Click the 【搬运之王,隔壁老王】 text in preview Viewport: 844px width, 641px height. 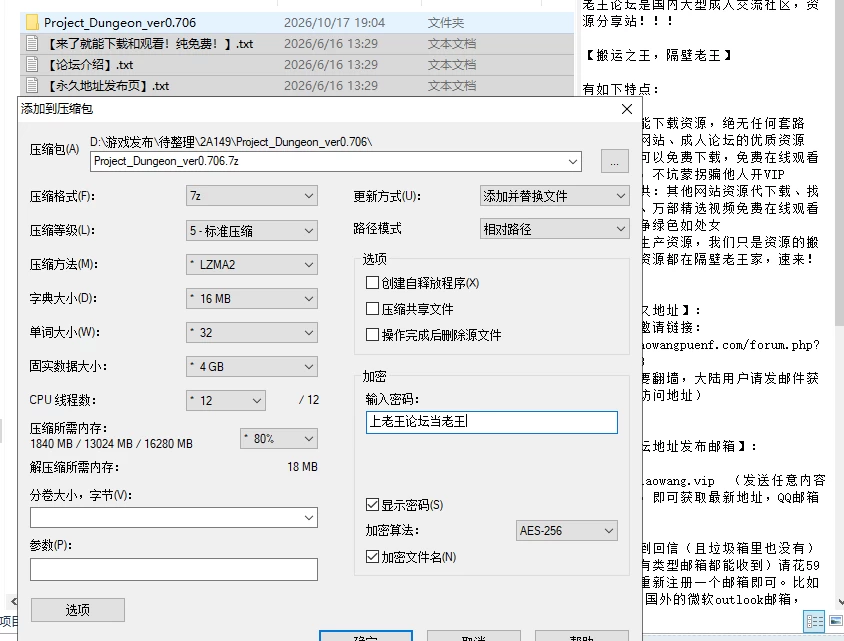658,55
